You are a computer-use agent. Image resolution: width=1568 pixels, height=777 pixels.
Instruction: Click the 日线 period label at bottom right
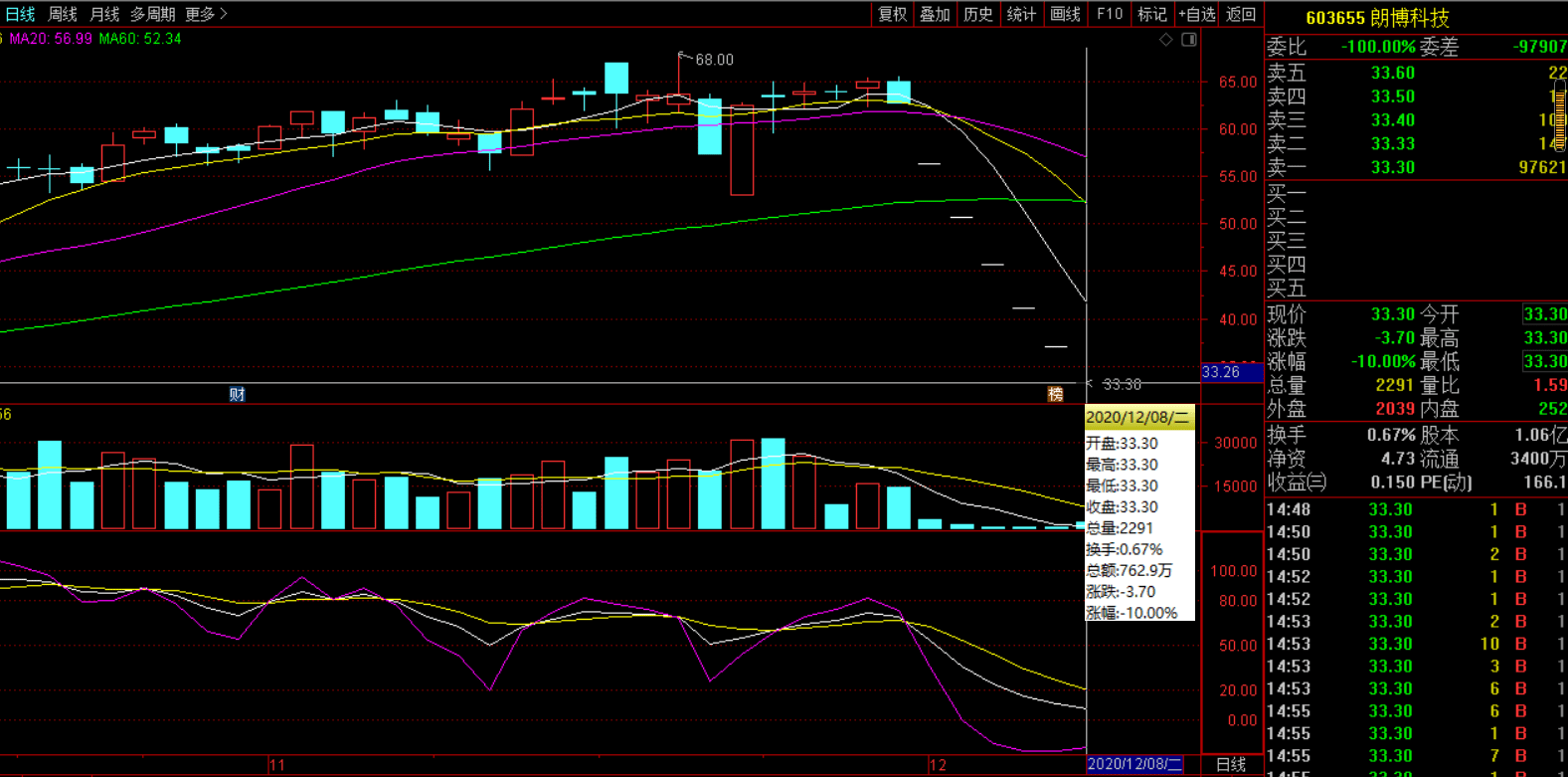(1231, 764)
